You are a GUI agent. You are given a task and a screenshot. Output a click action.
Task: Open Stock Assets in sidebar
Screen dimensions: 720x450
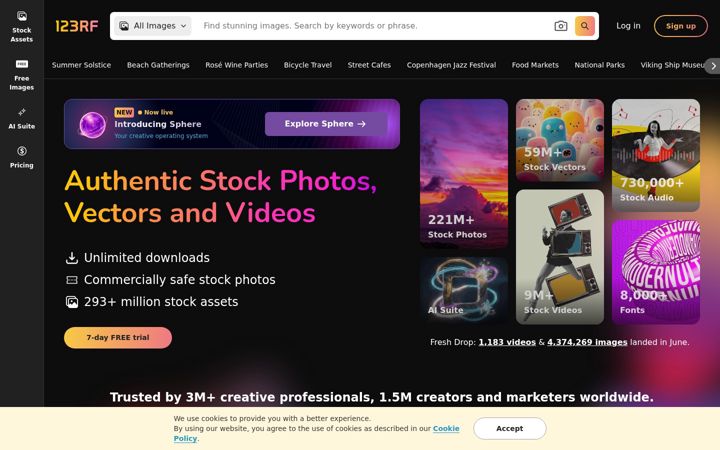[x=22, y=27]
